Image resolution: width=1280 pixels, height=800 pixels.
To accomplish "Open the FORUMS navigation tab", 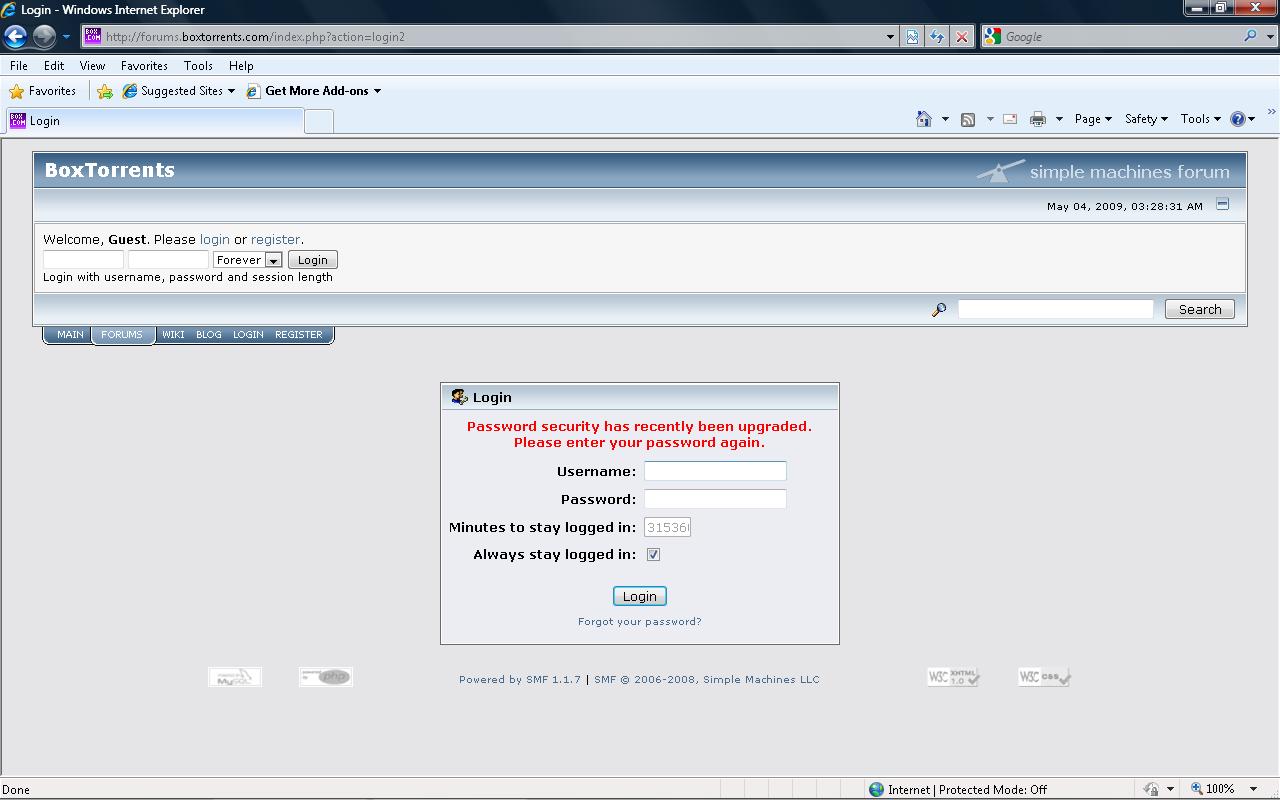I will 122,335.
